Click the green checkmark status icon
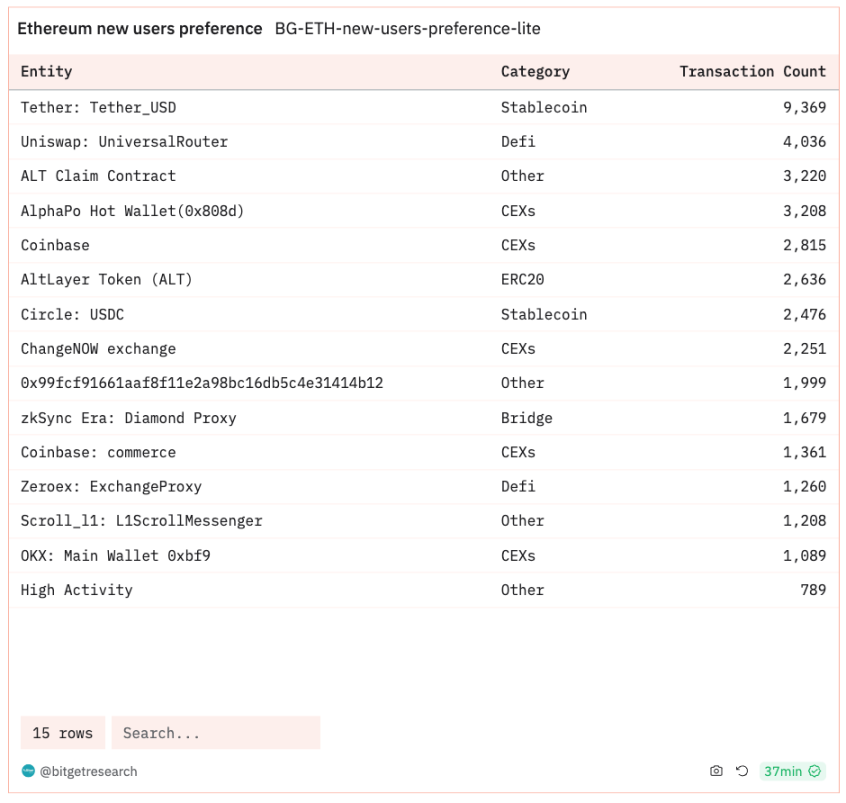The image size is (846, 803). [x=815, y=771]
